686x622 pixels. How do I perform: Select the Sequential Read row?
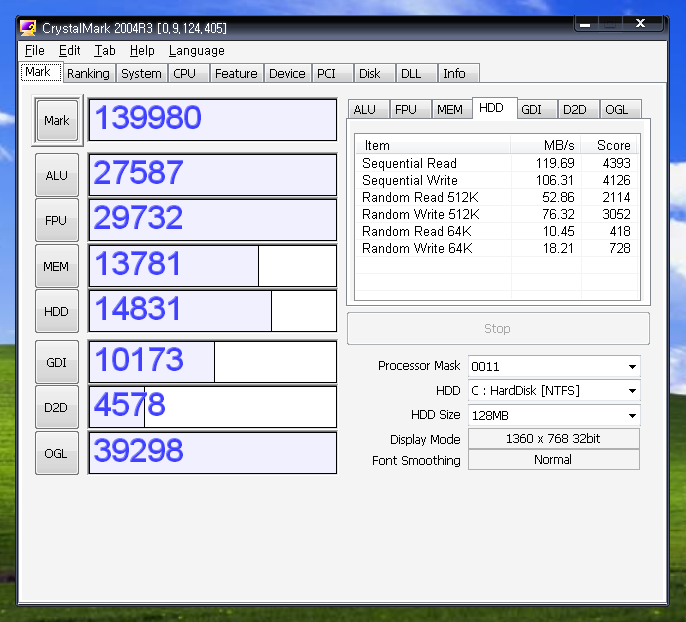tap(497, 163)
